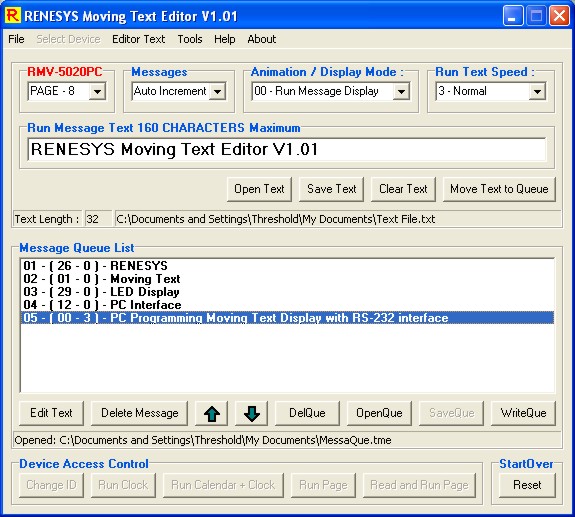
Task: Click Move Text to Queue button
Action: pos(499,189)
